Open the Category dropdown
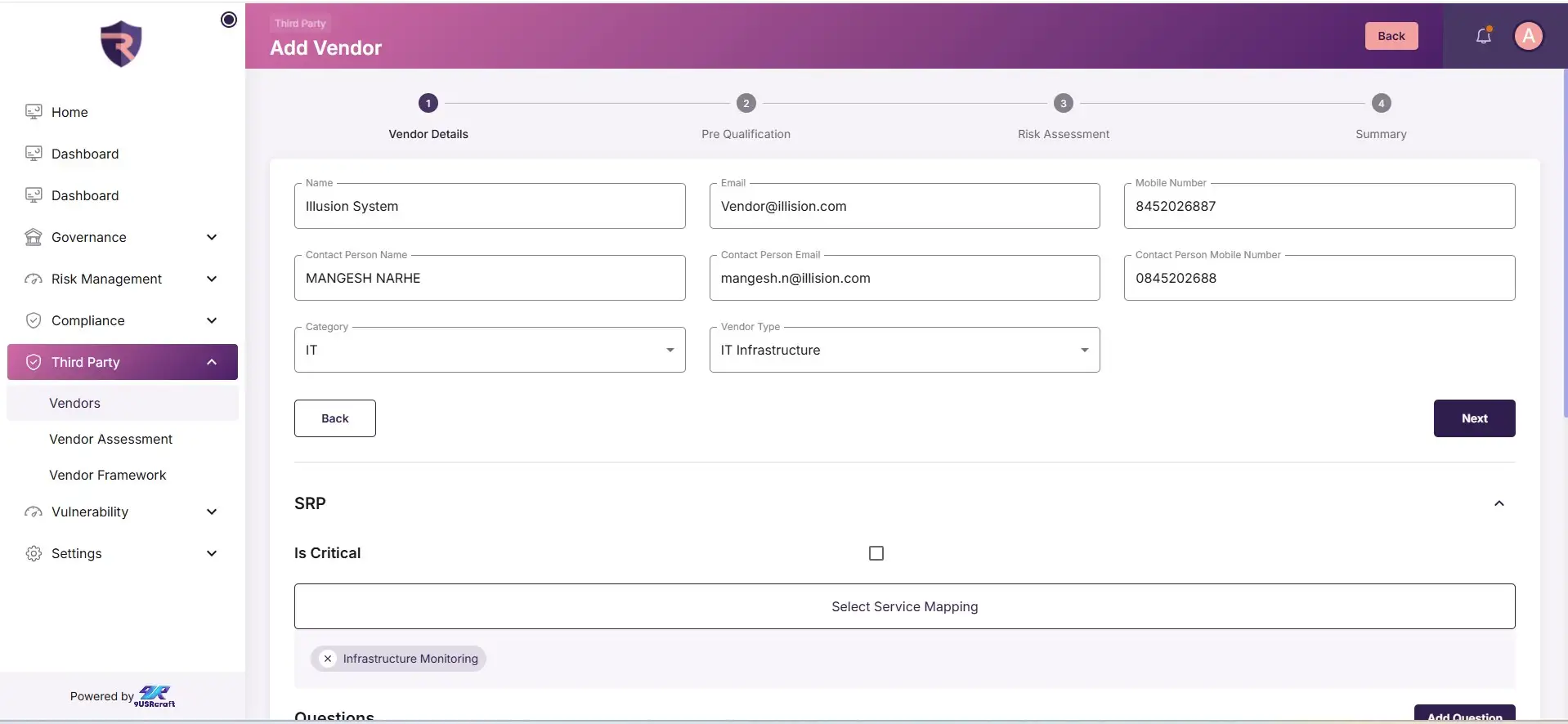The width and height of the screenshot is (1568, 724). click(x=490, y=350)
